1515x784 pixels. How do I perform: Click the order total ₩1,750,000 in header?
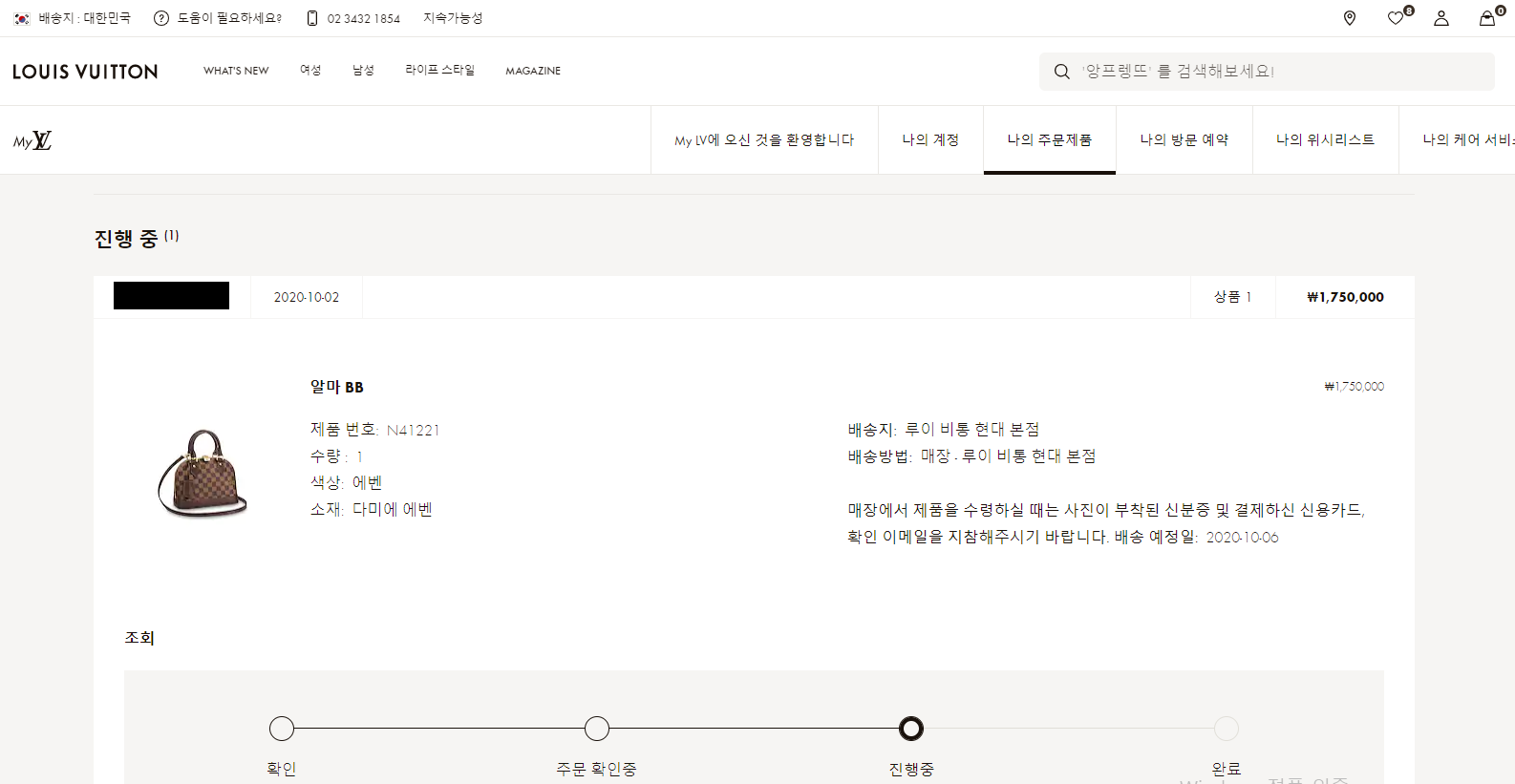pos(1345,297)
